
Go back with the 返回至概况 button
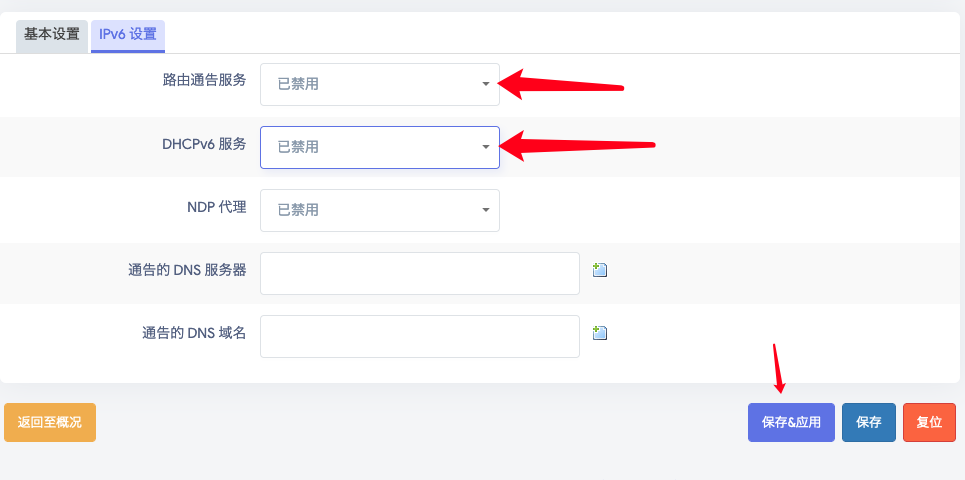point(50,422)
